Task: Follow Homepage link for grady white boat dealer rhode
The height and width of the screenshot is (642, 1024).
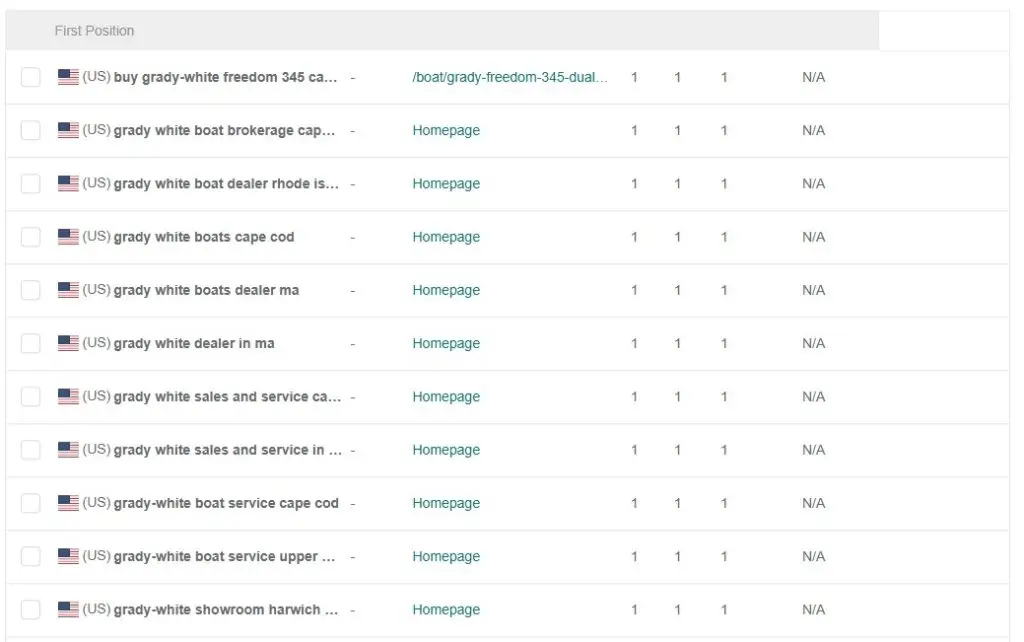Action: tap(446, 184)
